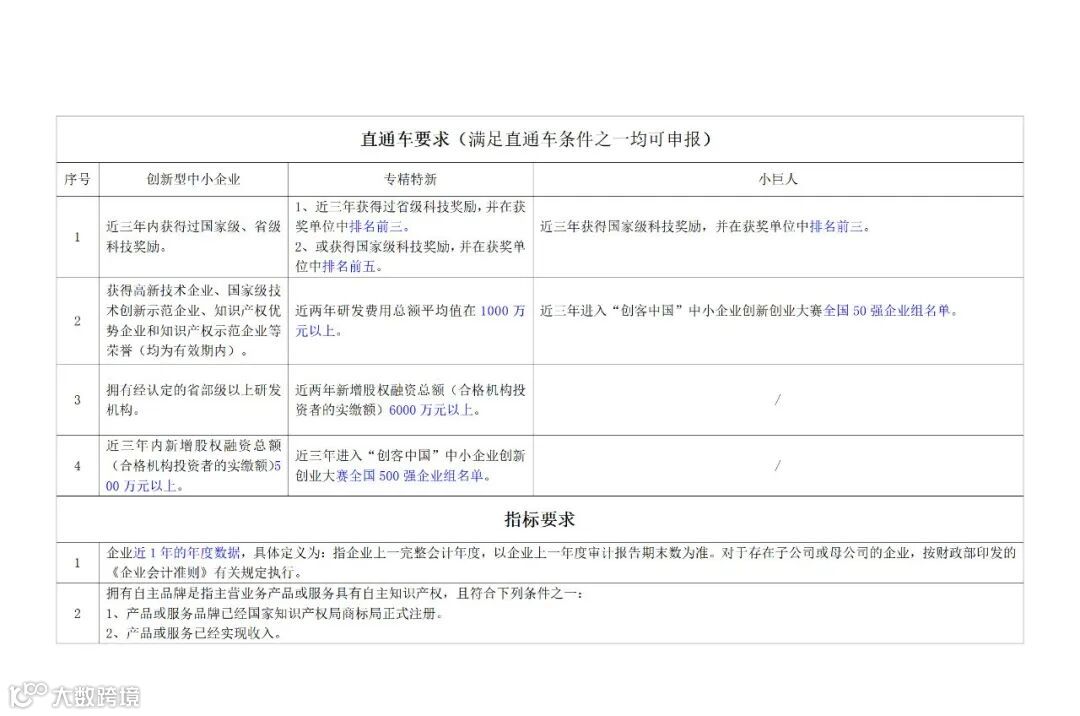Click blue text '近1年的年度数据'

point(187,553)
